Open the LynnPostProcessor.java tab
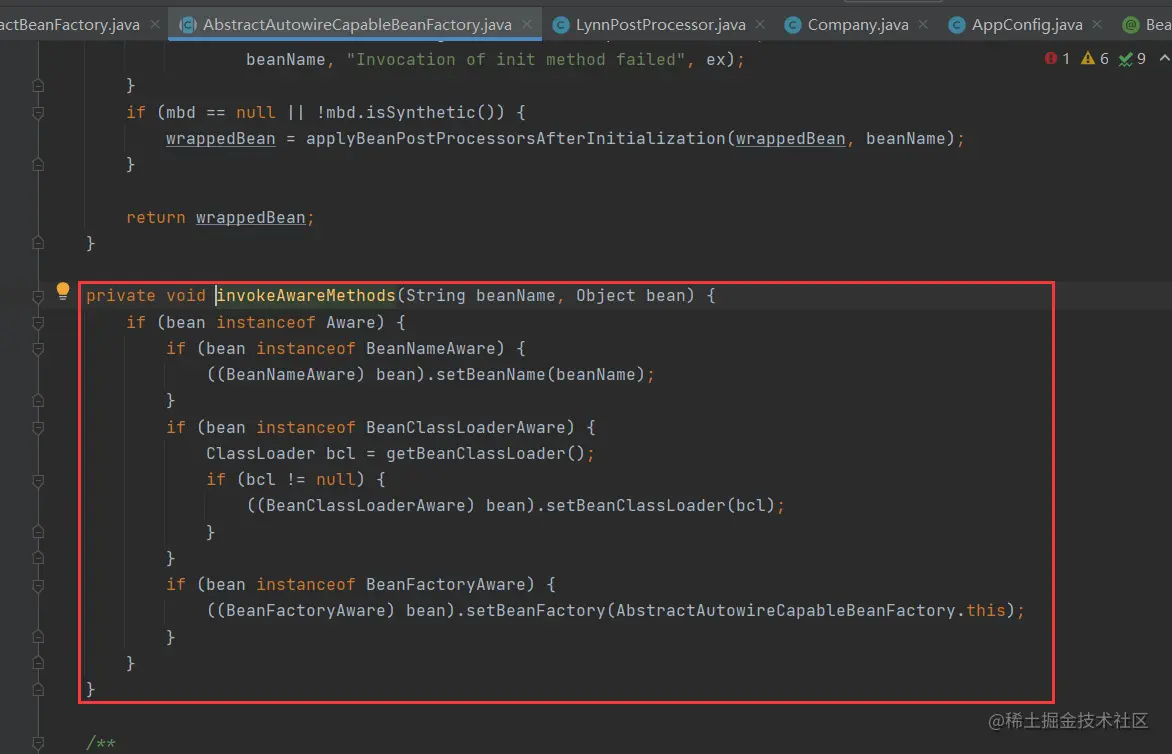This screenshot has height=754, width=1172. pos(660,25)
